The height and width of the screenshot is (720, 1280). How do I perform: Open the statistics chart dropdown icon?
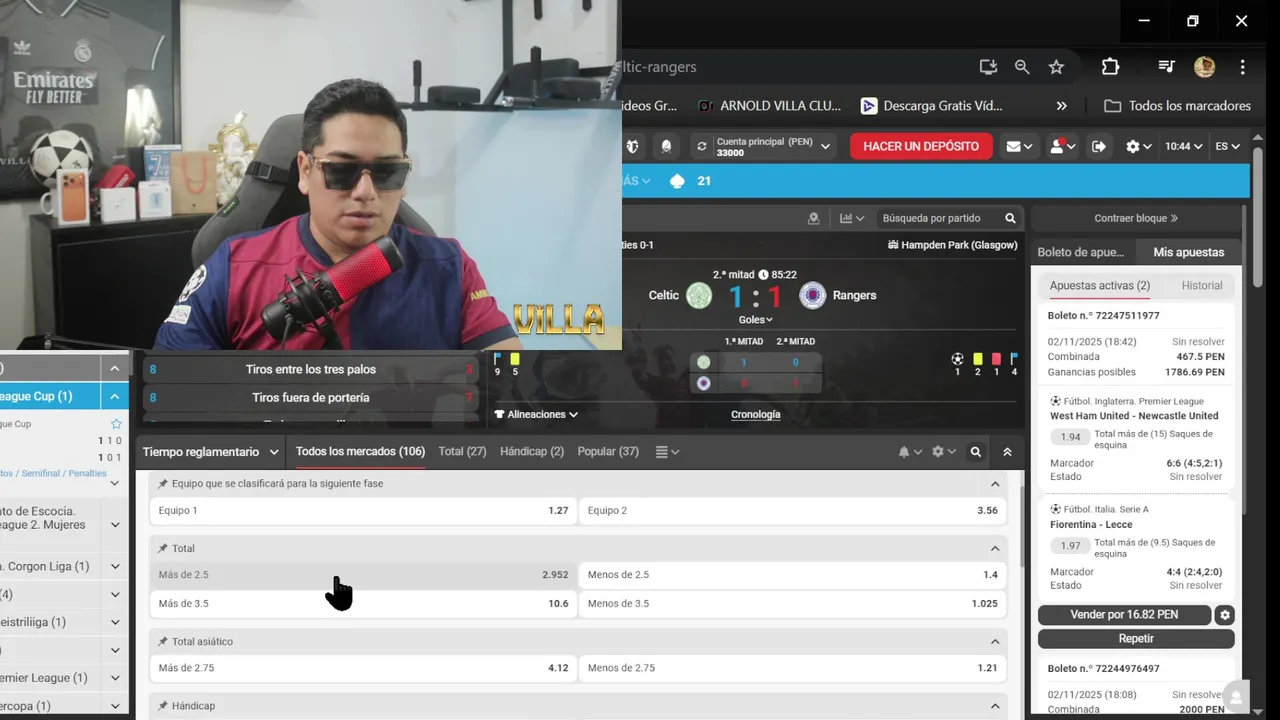tap(852, 218)
